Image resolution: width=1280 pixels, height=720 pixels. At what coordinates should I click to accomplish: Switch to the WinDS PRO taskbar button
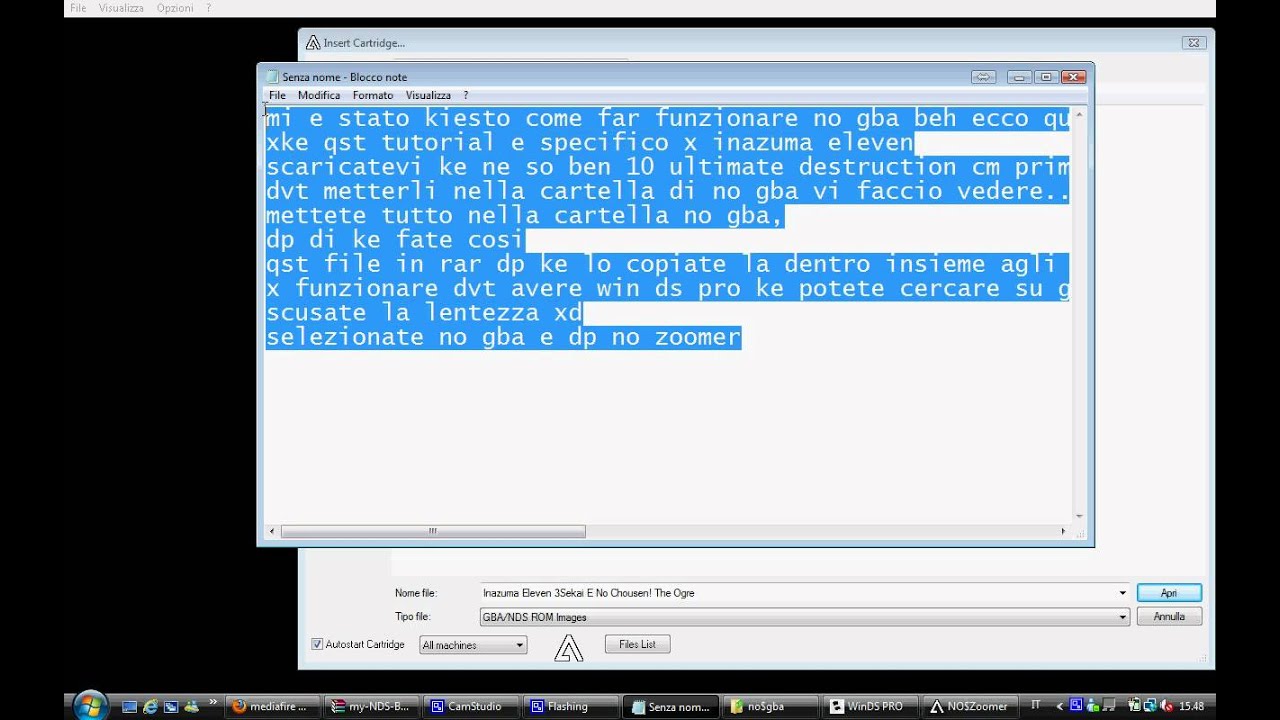click(870, 706)
